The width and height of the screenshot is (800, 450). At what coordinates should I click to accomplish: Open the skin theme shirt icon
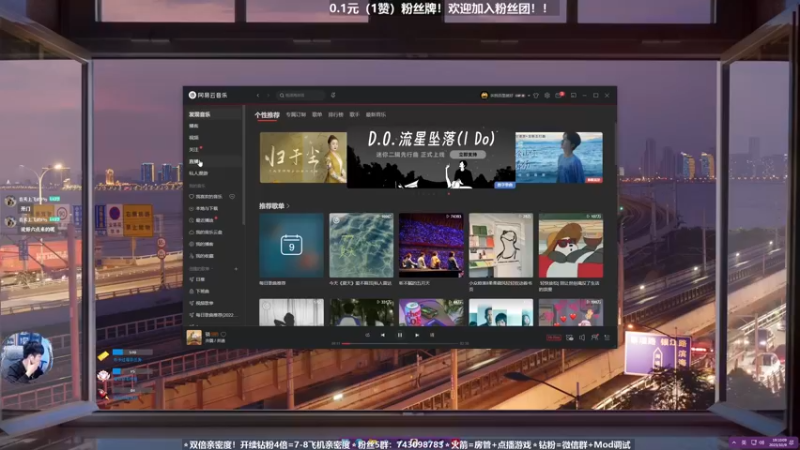(x=536, y=95)
